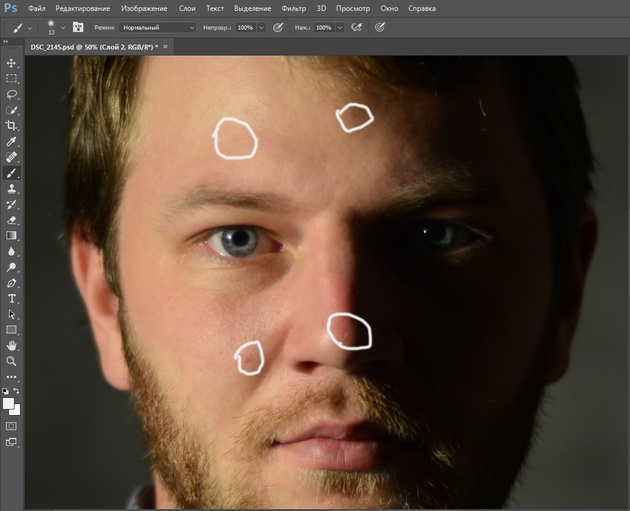The image size is (630, 511).
Task: Open the 3D menu
Action: 321,8
